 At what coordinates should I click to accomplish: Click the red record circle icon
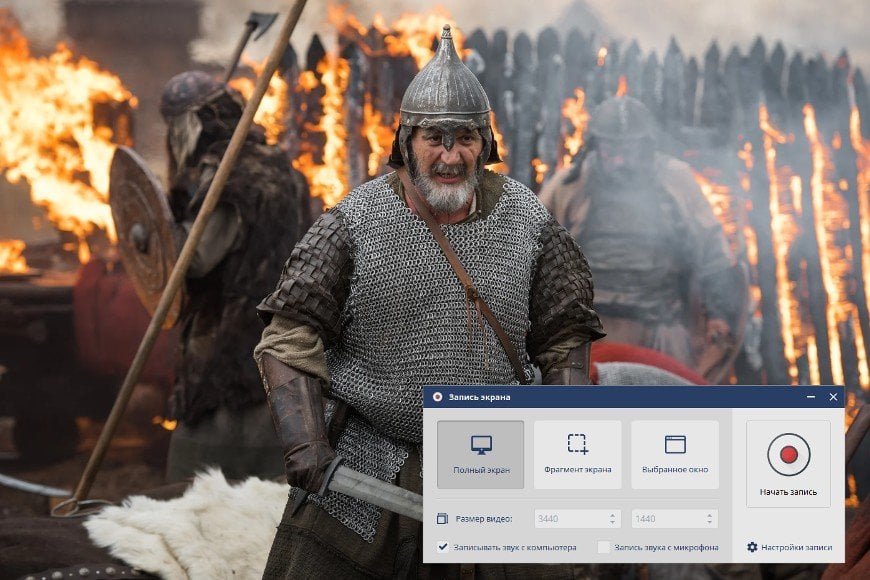click(788, 455)
